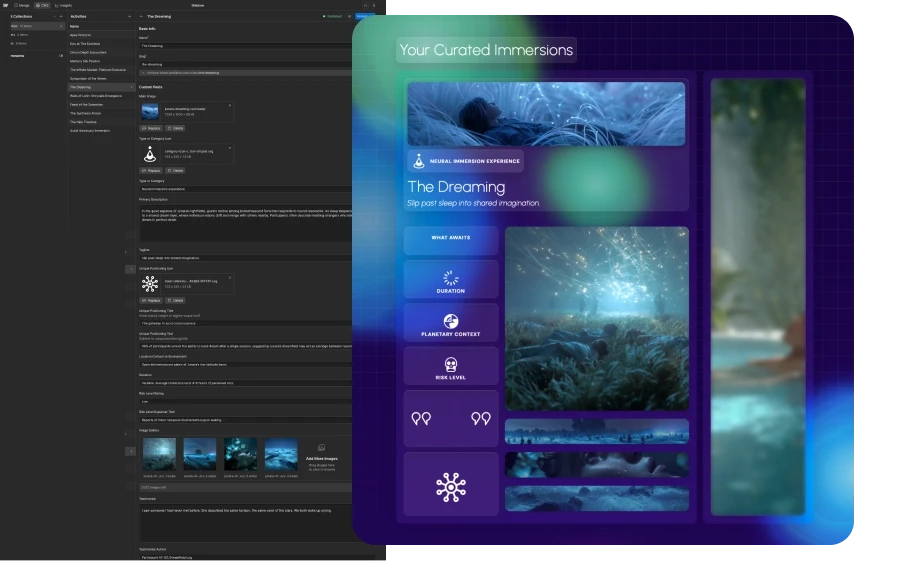Viewport: 912px width, 561px height.
Task: Click the minus icon in Collections header
Action: [55, 16]
